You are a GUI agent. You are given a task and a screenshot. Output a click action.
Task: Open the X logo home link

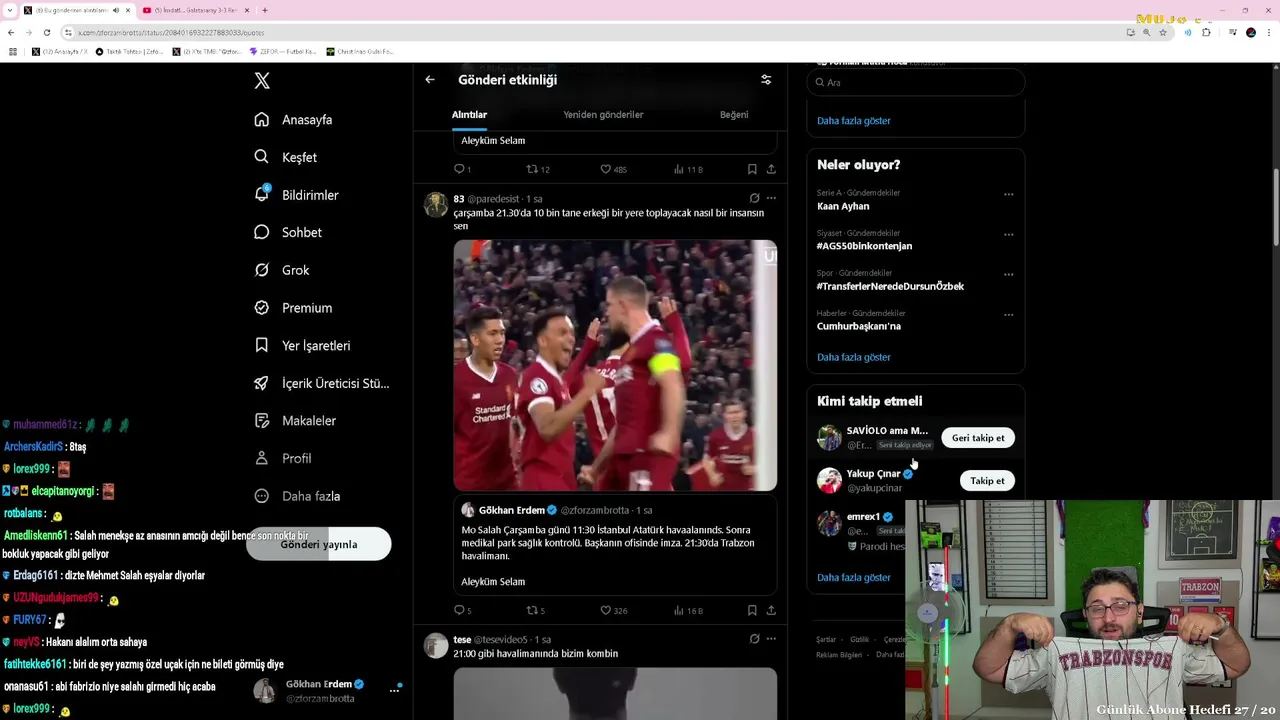pyautogui.click(x=262, y=81)
